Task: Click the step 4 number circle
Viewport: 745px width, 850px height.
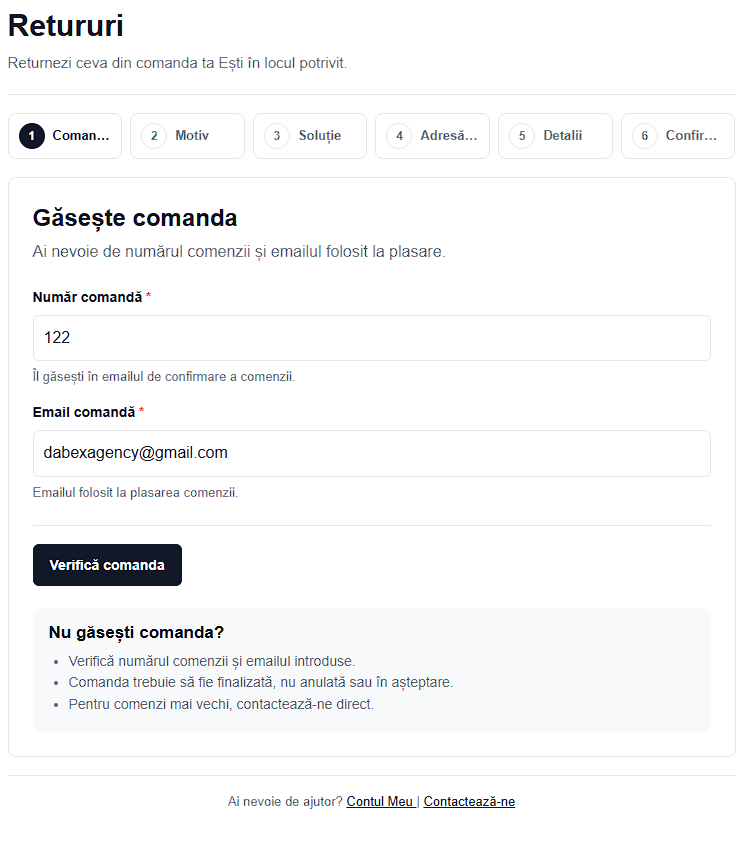Action: (400, 136)
